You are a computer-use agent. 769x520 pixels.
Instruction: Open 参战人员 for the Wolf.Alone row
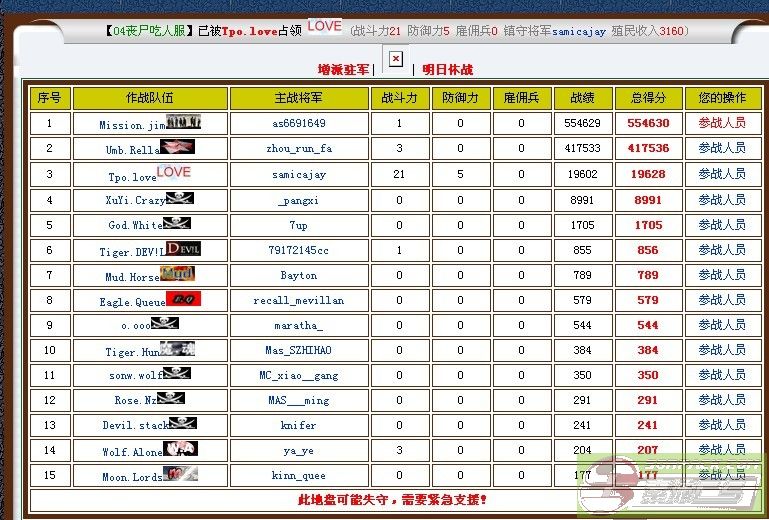(x=722, y=450)
